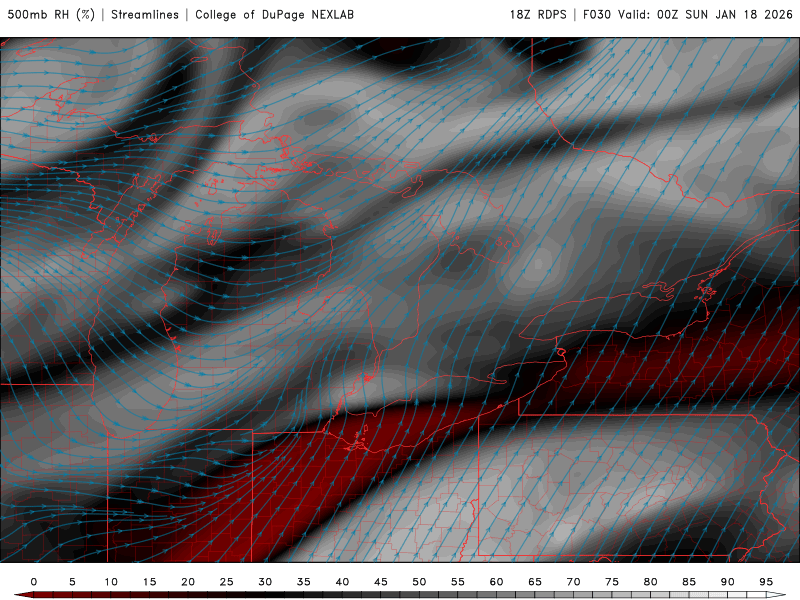This screenshot has width=800, height=600.
Task: Select the "70" value on the RH scale
Action: 573,582
